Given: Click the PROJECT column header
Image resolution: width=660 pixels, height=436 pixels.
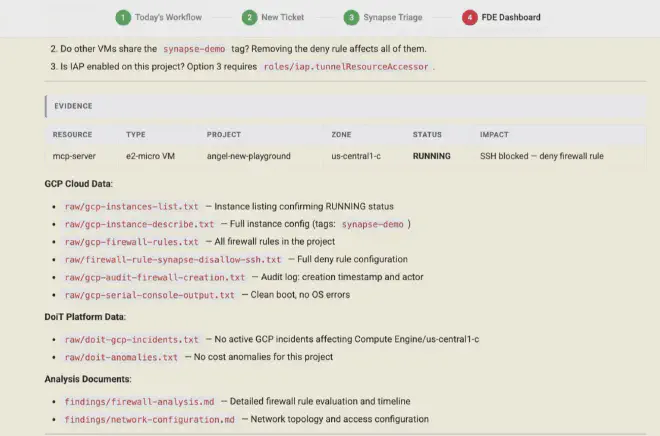Looking at the screenshot, I should (x=224, y=135).
